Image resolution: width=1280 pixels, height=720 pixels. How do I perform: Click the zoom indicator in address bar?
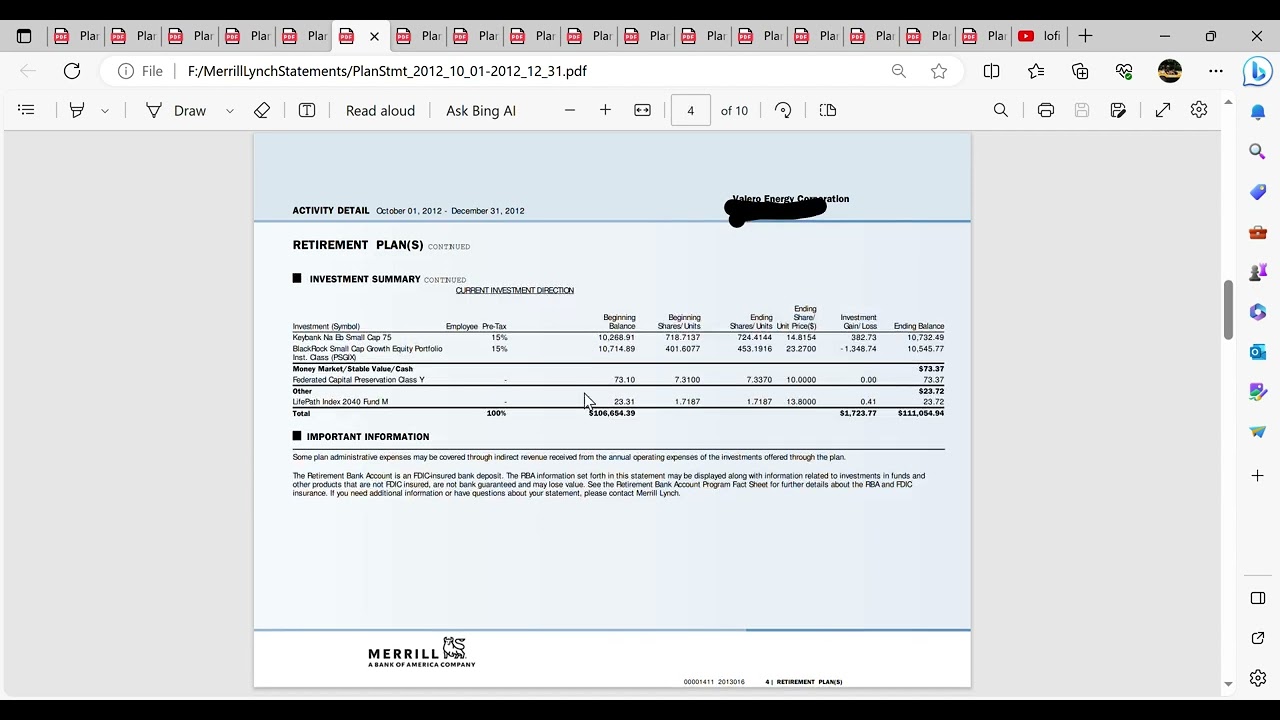899,71
